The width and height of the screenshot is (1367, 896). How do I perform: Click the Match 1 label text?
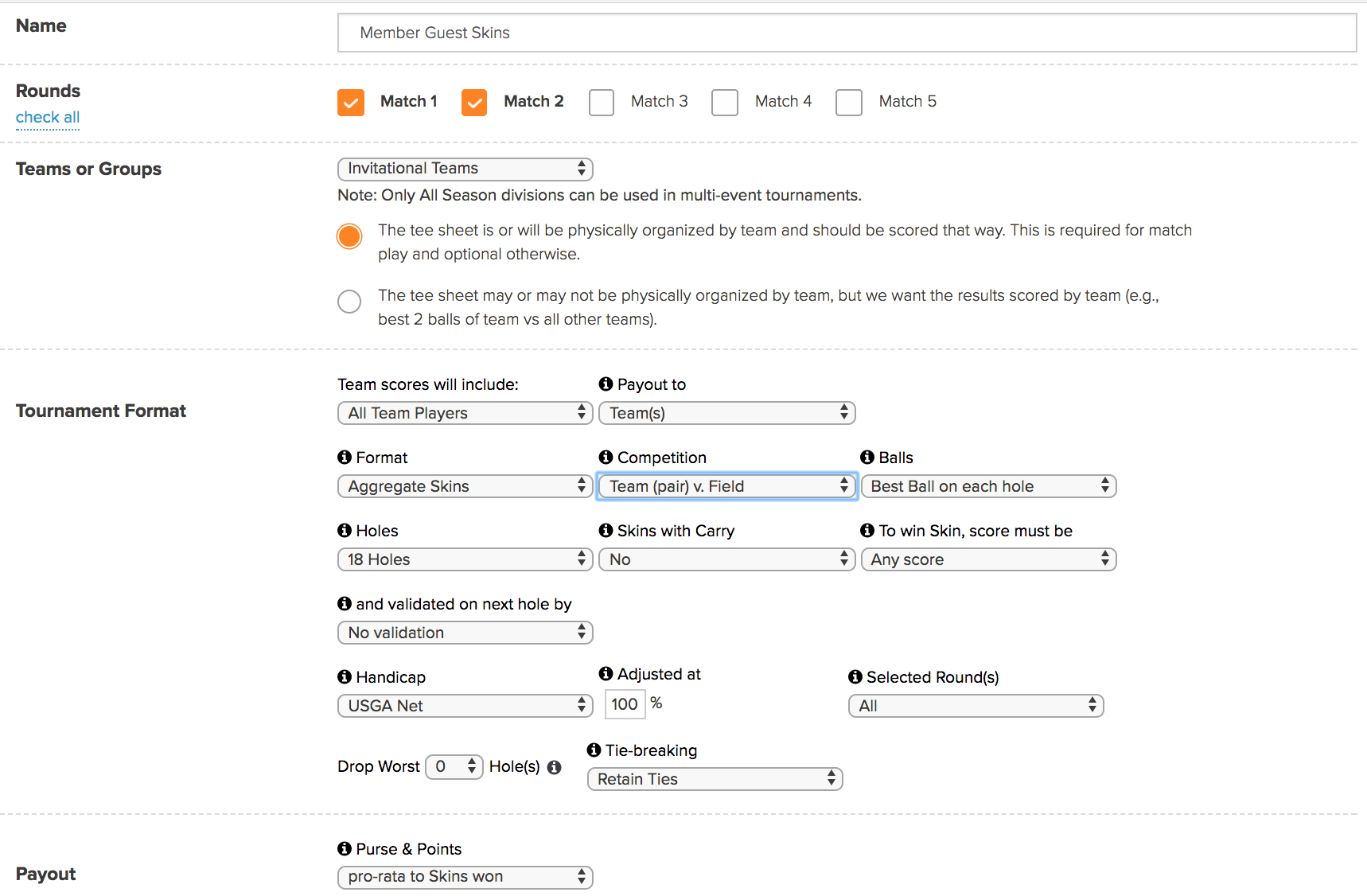[408, 101]
